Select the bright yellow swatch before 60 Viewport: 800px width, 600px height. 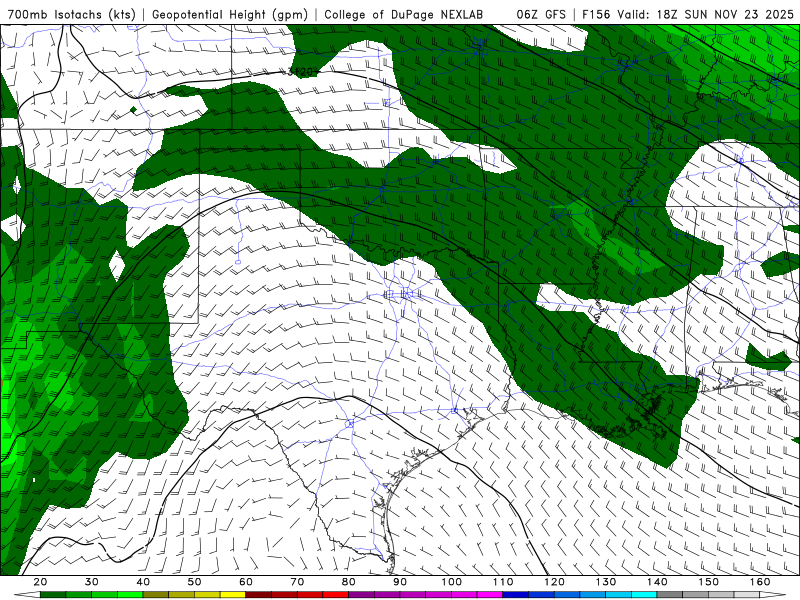[x=233, y=595]
